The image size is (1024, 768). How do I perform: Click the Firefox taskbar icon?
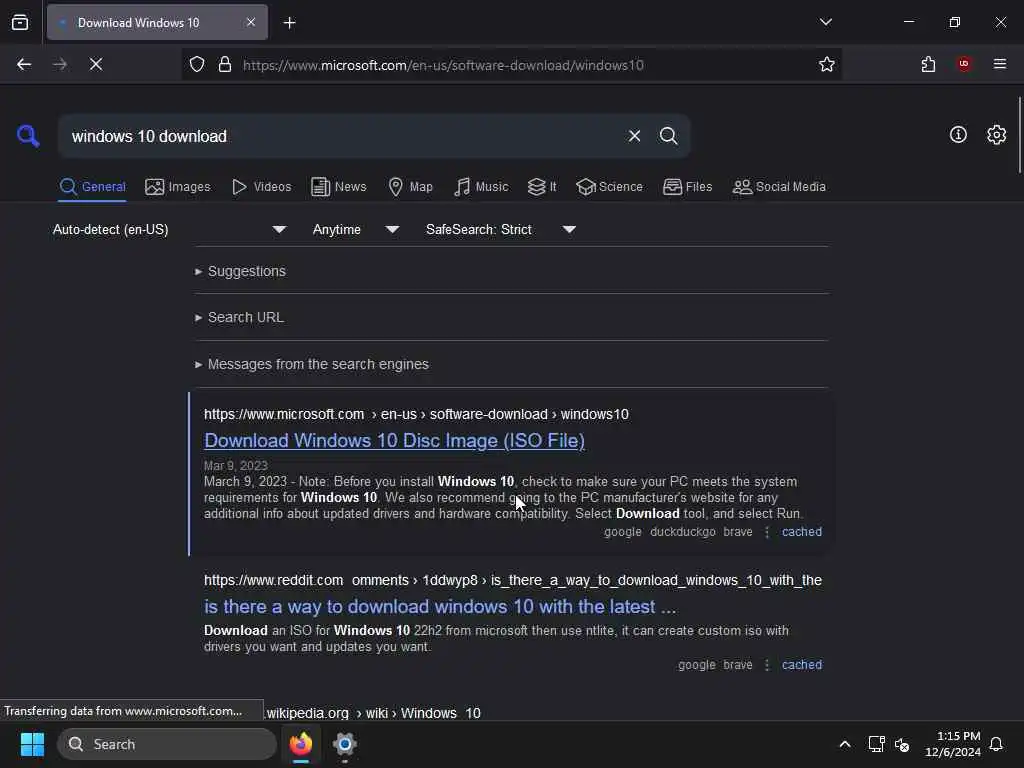coord(301,744)
